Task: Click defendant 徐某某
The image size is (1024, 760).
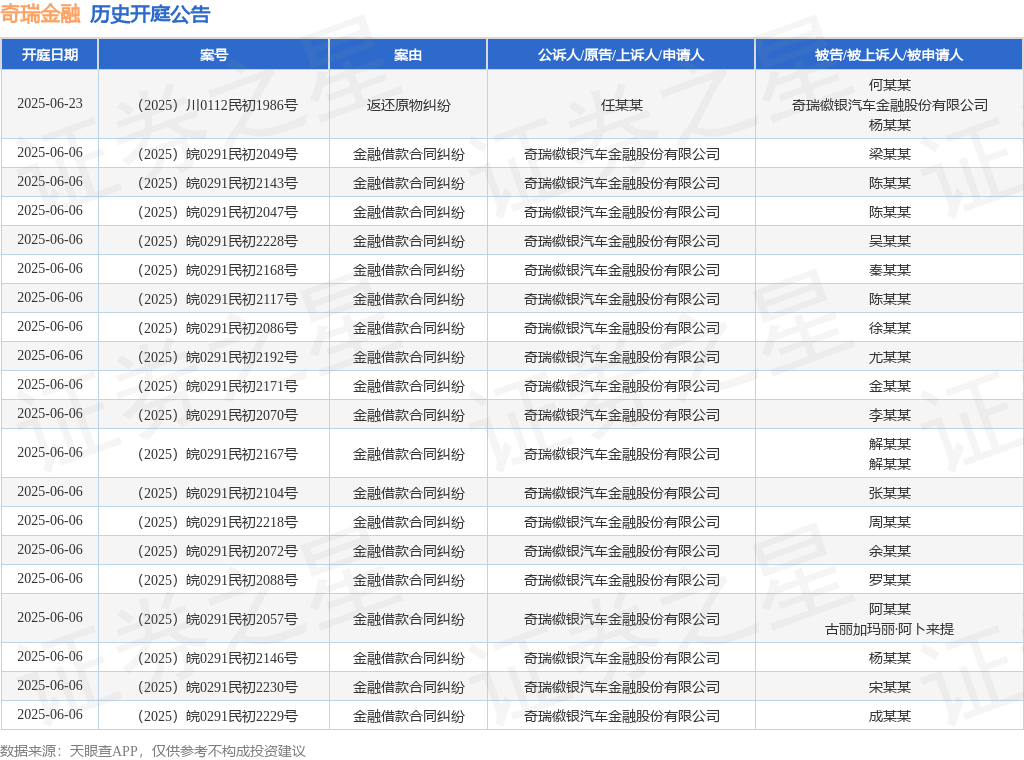Action: pyautogui.click(x=889, y=328)
